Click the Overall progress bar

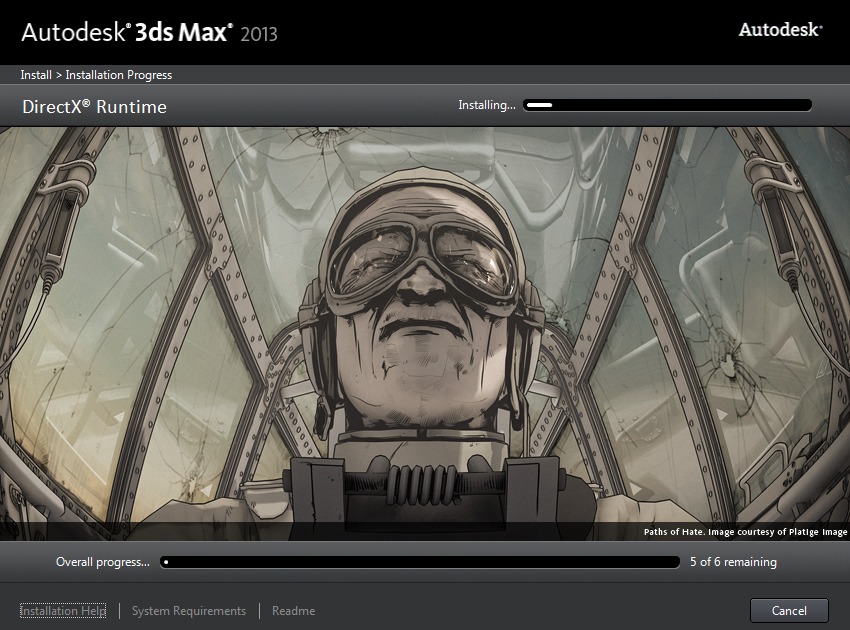click(420, 562)
